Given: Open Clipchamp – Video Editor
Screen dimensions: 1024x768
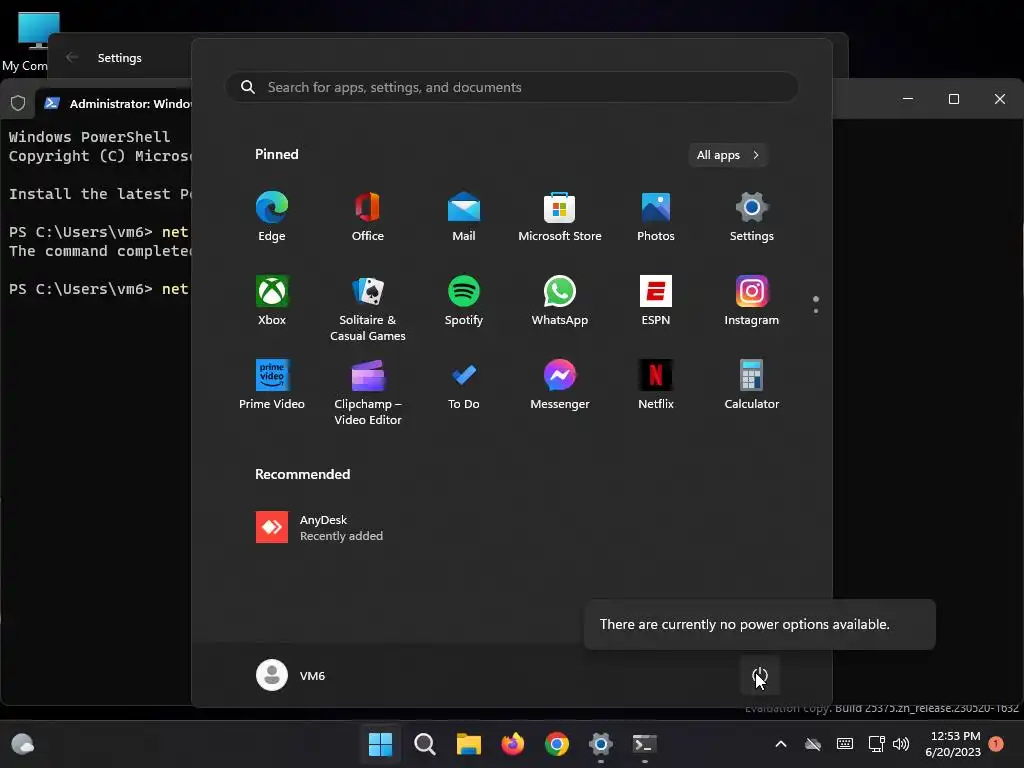Looking at the screenshot, I should click(x=368, y=392).
